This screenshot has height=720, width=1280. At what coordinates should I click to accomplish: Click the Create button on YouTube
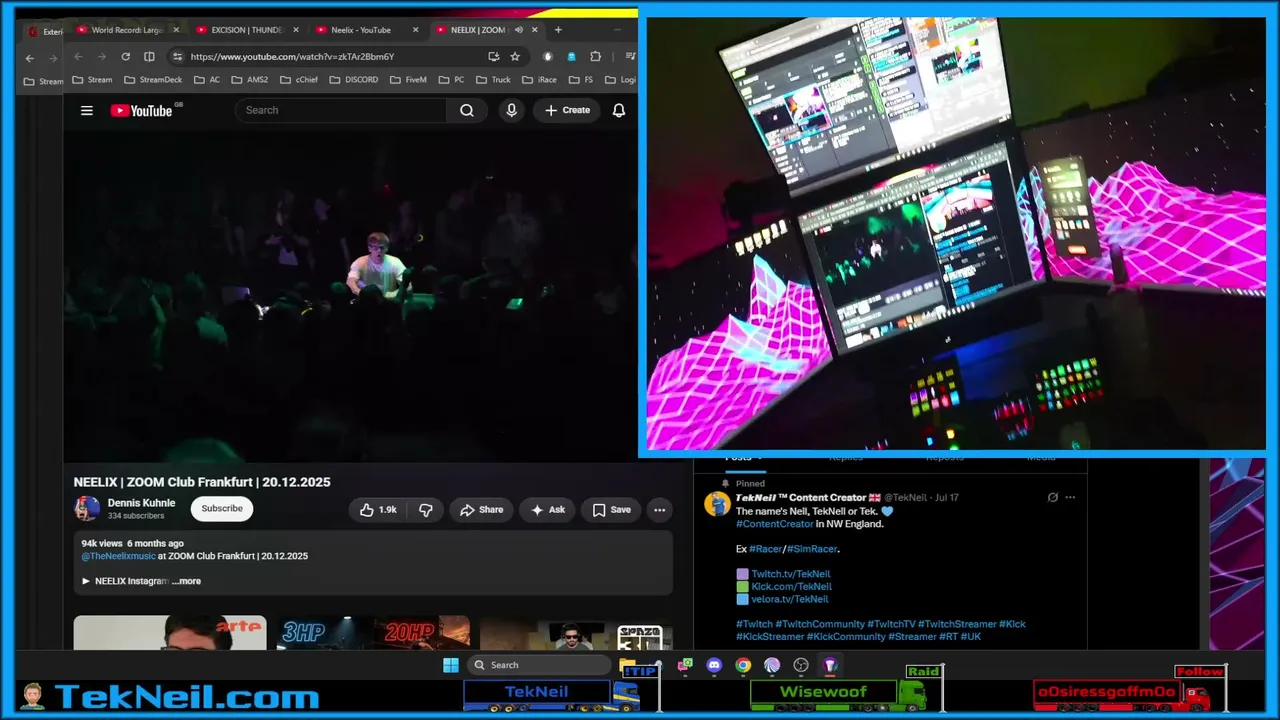(567, 110)
